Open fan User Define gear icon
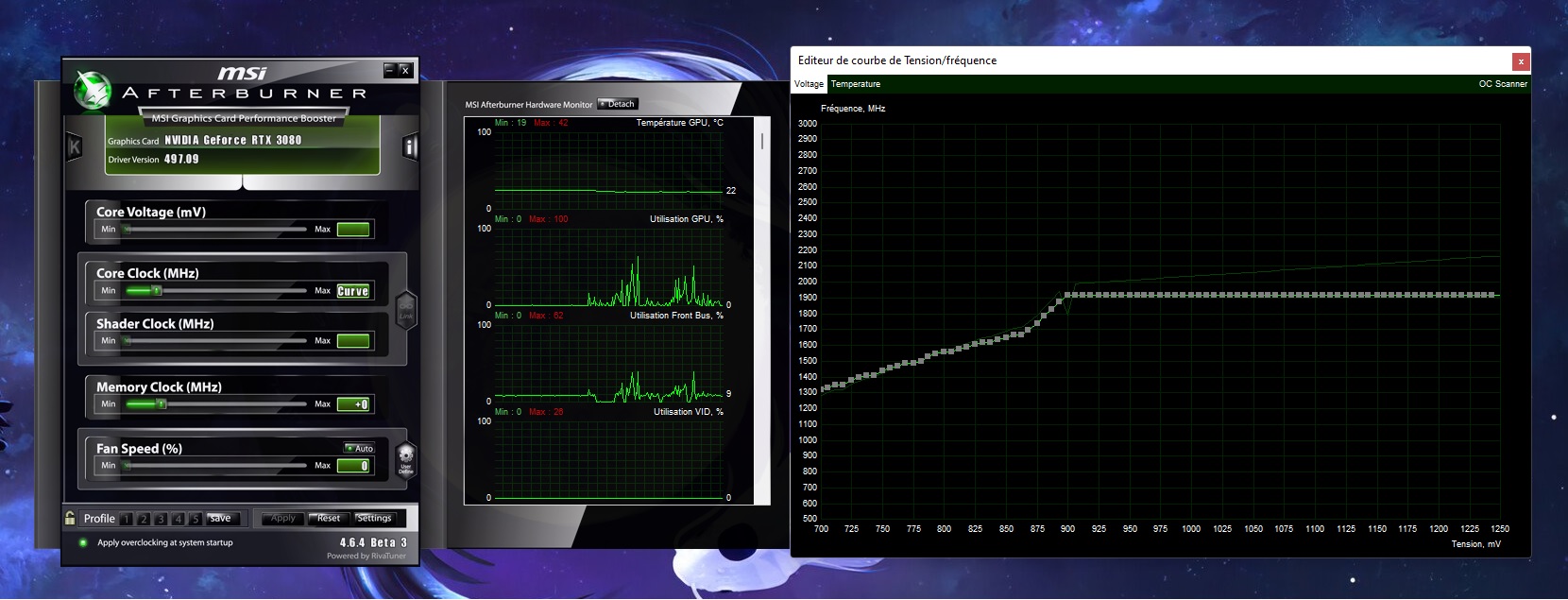1568x600 pixels. (405, 459)
